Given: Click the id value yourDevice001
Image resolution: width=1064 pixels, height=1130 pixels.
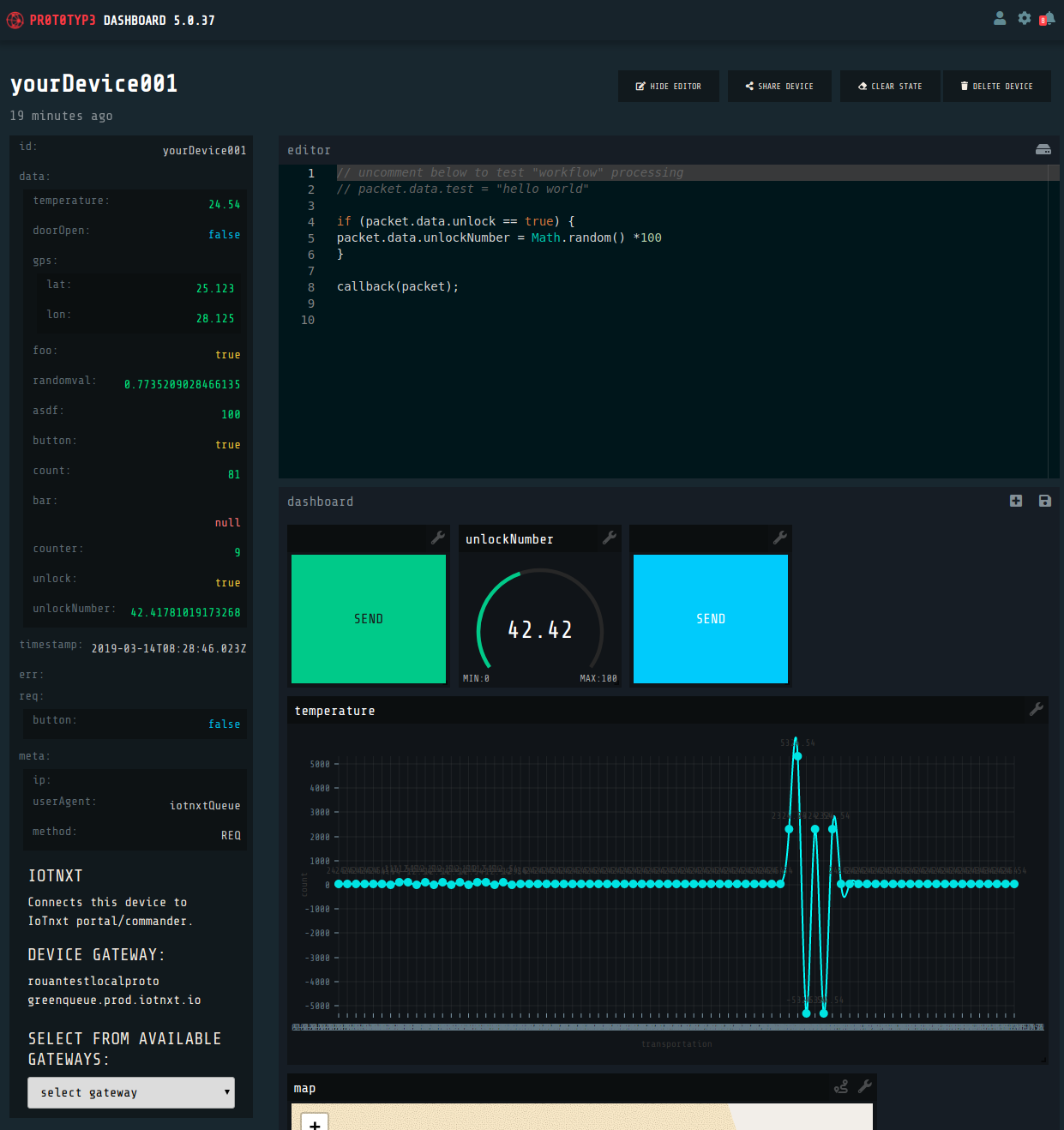Looking at the screenshot, I should [x=205, y=150].
